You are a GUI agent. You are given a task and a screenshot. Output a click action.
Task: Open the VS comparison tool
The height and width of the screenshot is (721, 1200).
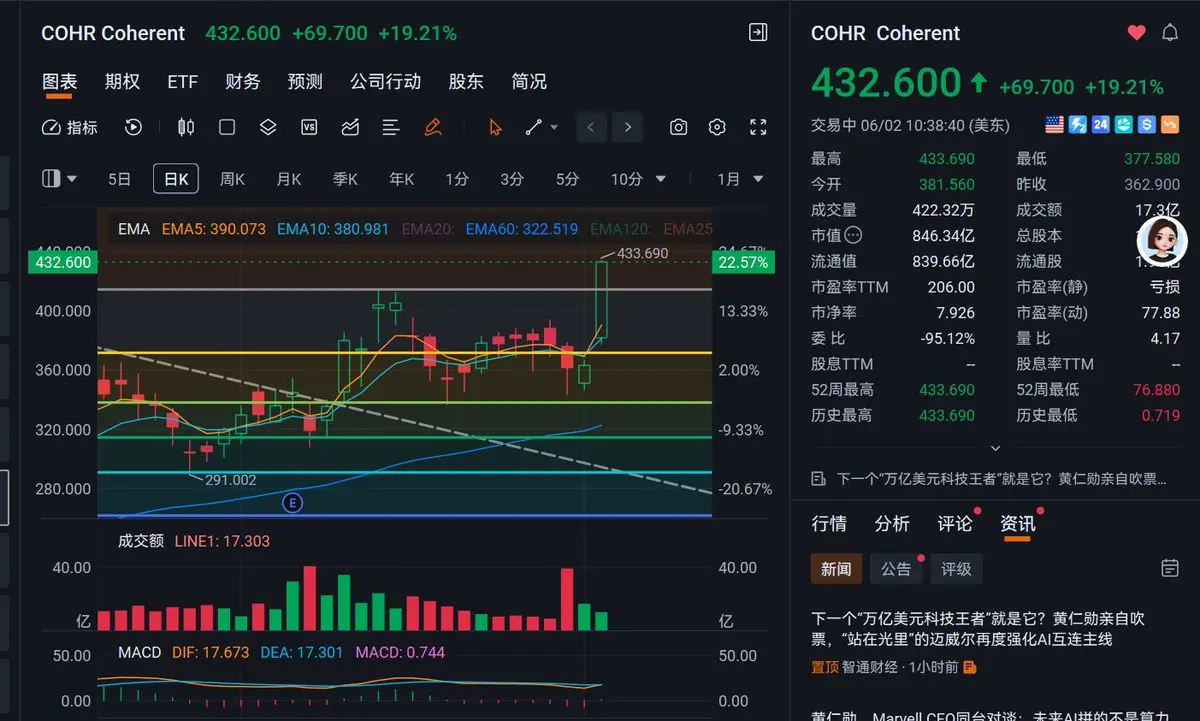(x=309, y=127)
